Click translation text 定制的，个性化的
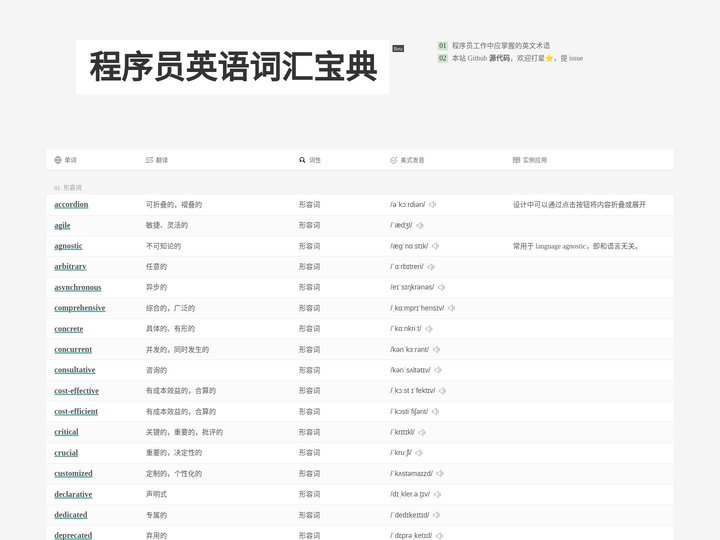Viewport: 720px width, 540px height. [x=174, y=473]
